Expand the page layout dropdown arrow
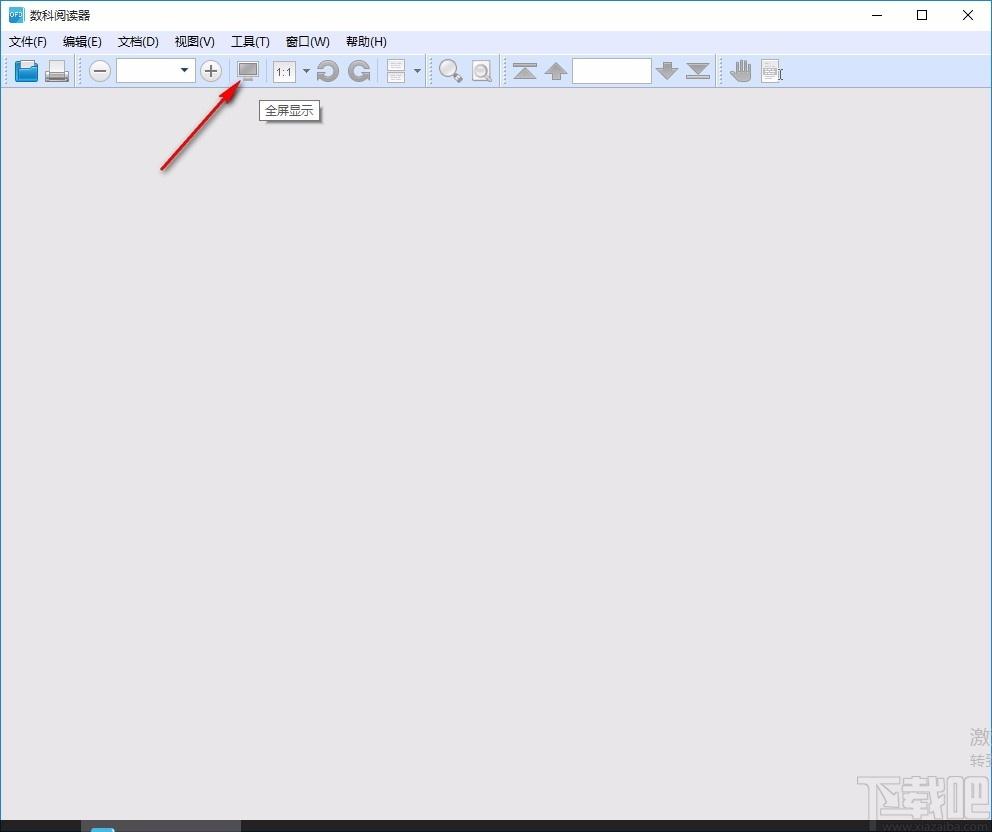The height and width of the screenshot is (832, 992). (417, 71)
